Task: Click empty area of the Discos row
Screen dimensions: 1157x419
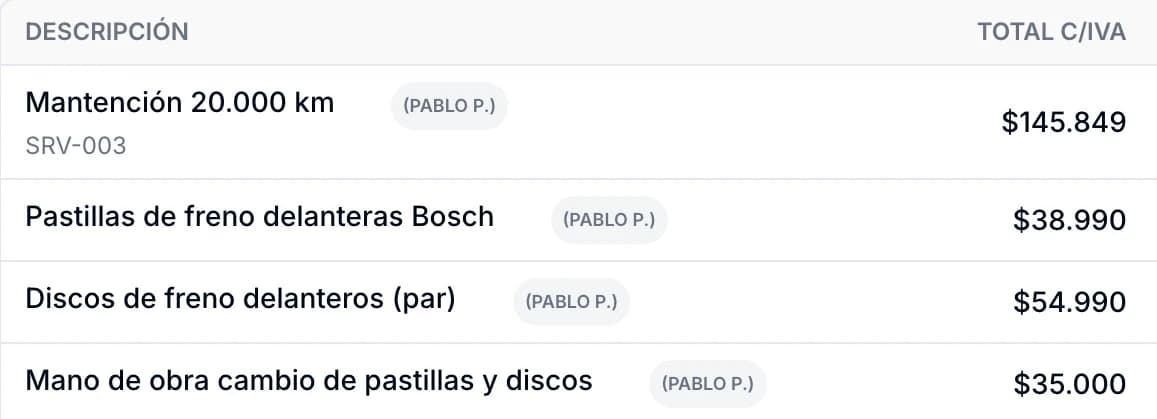Action: [x=812, y=302]
